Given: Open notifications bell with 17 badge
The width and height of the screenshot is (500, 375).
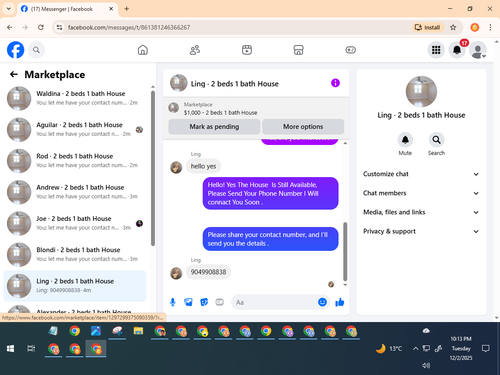Looking at the screenshot, I should click(x=457, y=50).
